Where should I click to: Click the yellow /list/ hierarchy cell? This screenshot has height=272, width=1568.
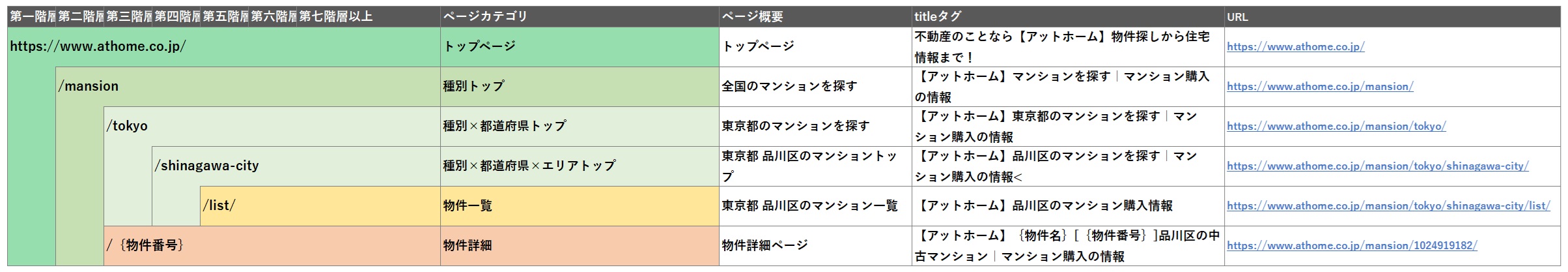(320, 206)
